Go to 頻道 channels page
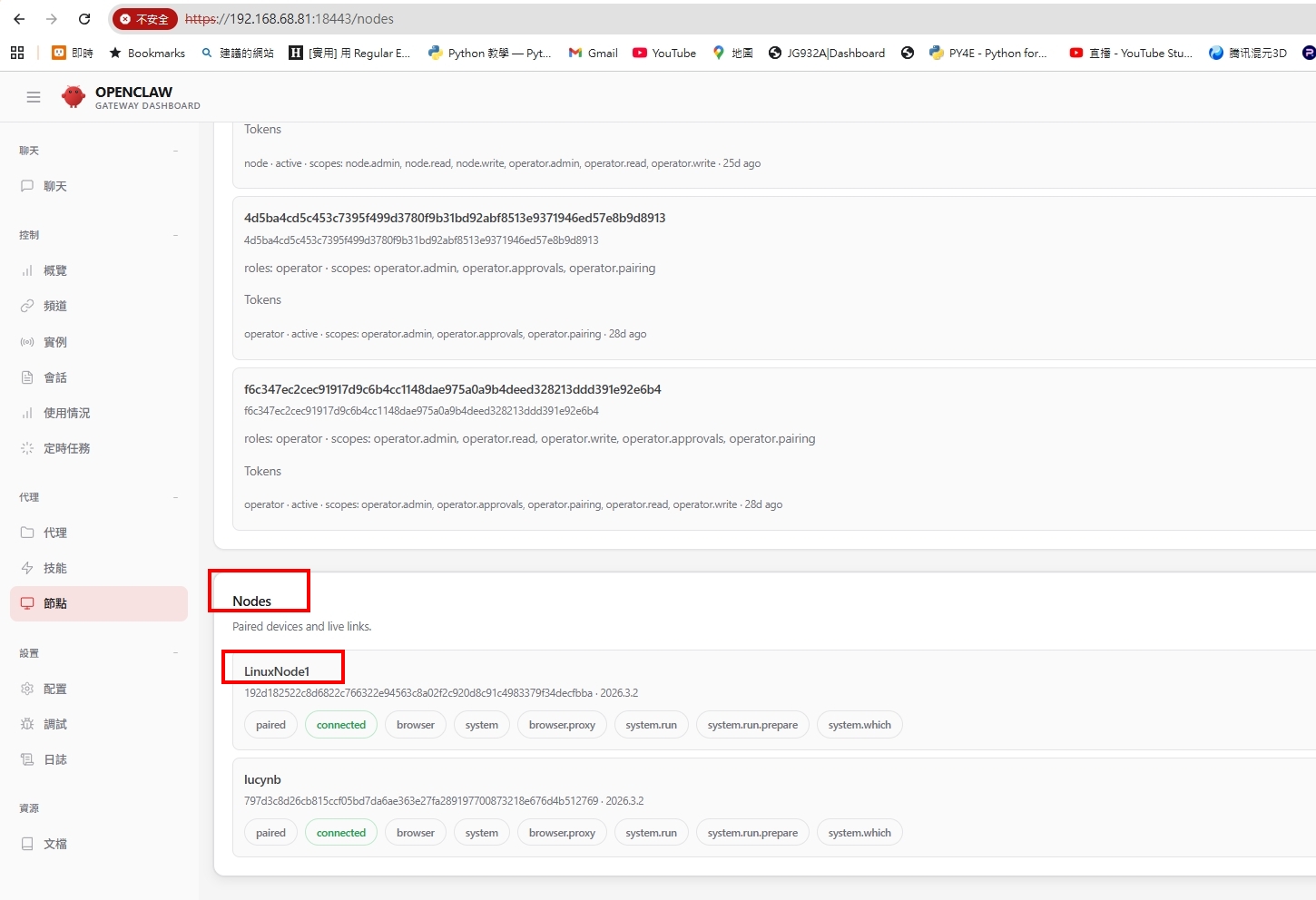1316x900 pixels. tap(54, 306)
